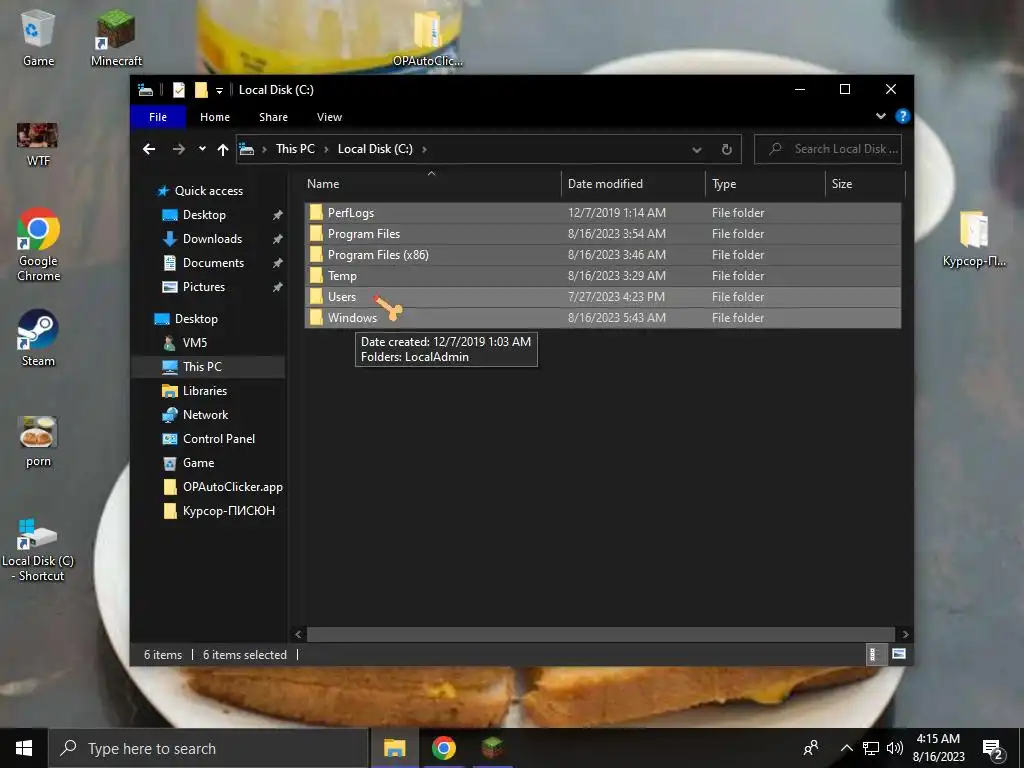The height and width of the screenshot is (768, 1024).
Task: Open Desktop under Quick access
Action: (x=193, y=215)
